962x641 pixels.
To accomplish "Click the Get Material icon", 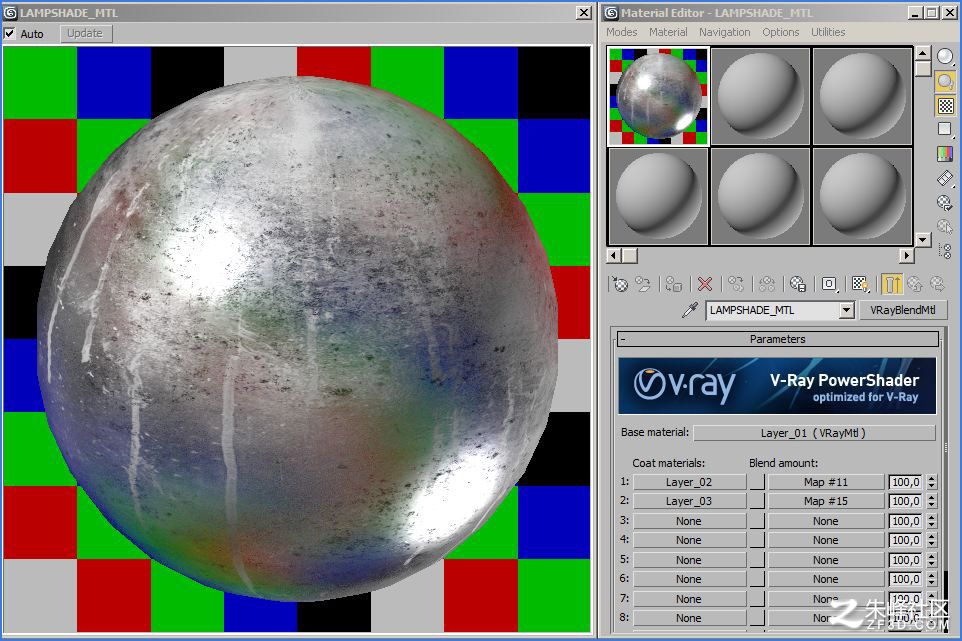I will coord(620,284).
